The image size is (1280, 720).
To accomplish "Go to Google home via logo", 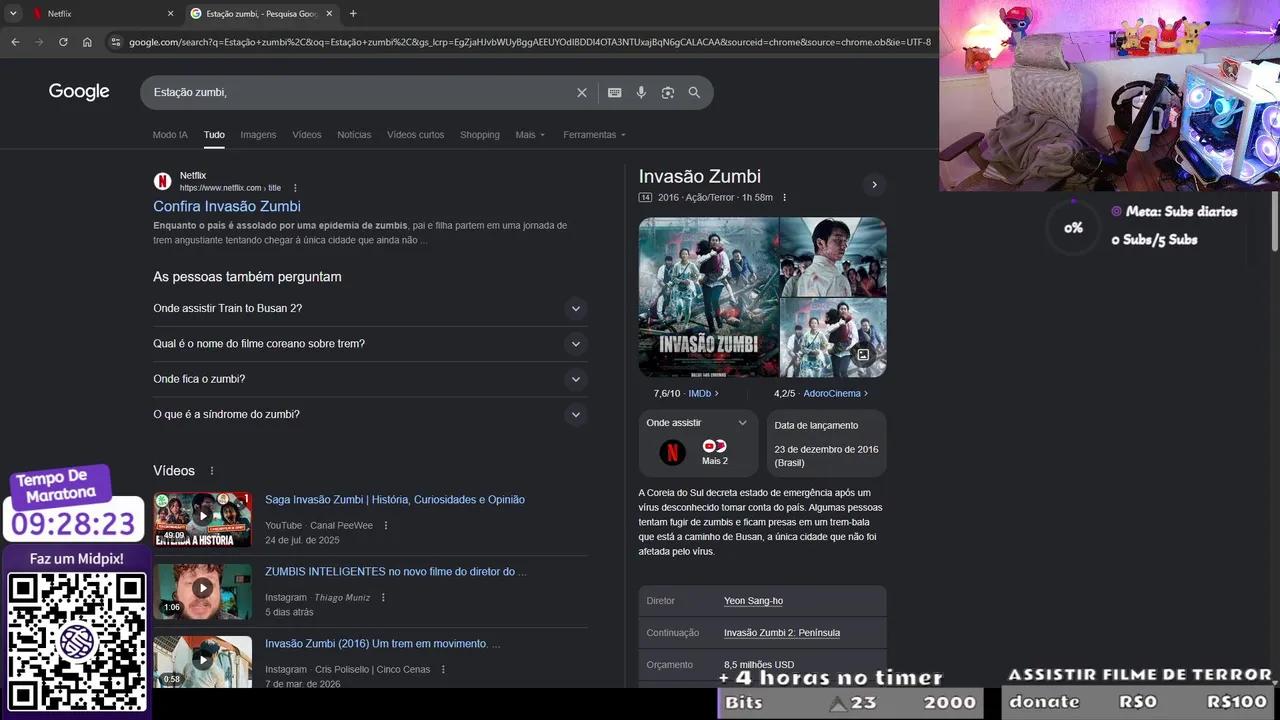I will (79, 92).
